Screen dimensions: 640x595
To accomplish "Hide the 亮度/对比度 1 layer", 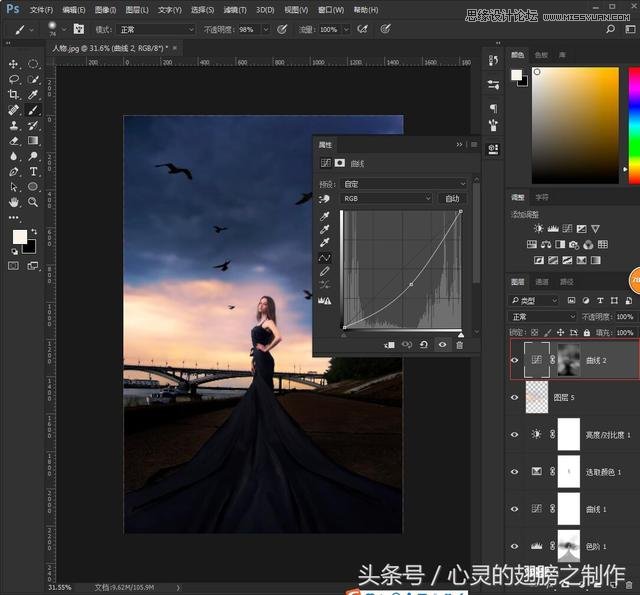I will (x=516, y=434).
